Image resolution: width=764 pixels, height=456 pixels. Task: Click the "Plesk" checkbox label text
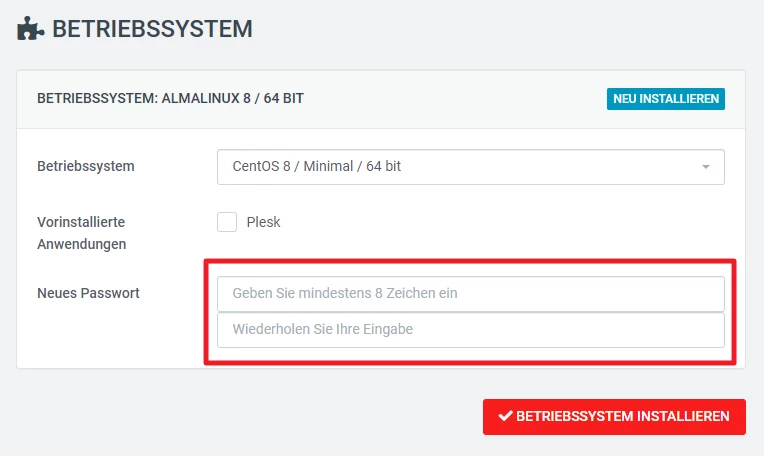263,222
